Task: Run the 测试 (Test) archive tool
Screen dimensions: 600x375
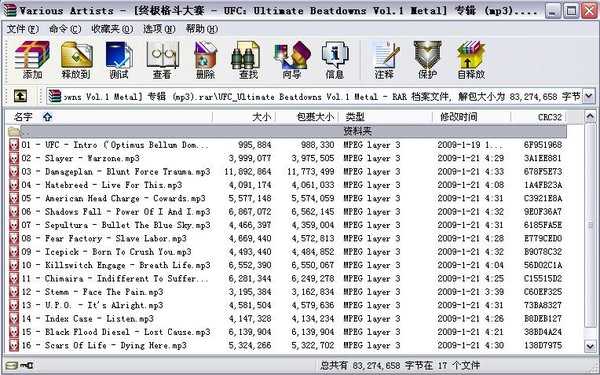Action: coord(119,60)
